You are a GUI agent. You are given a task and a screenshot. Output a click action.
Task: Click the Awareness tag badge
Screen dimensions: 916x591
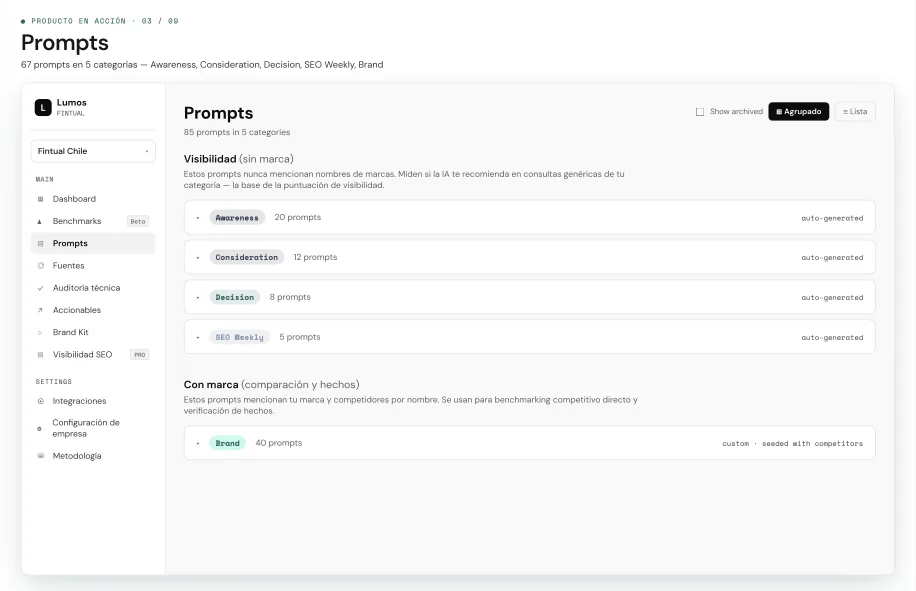point(237,218)
